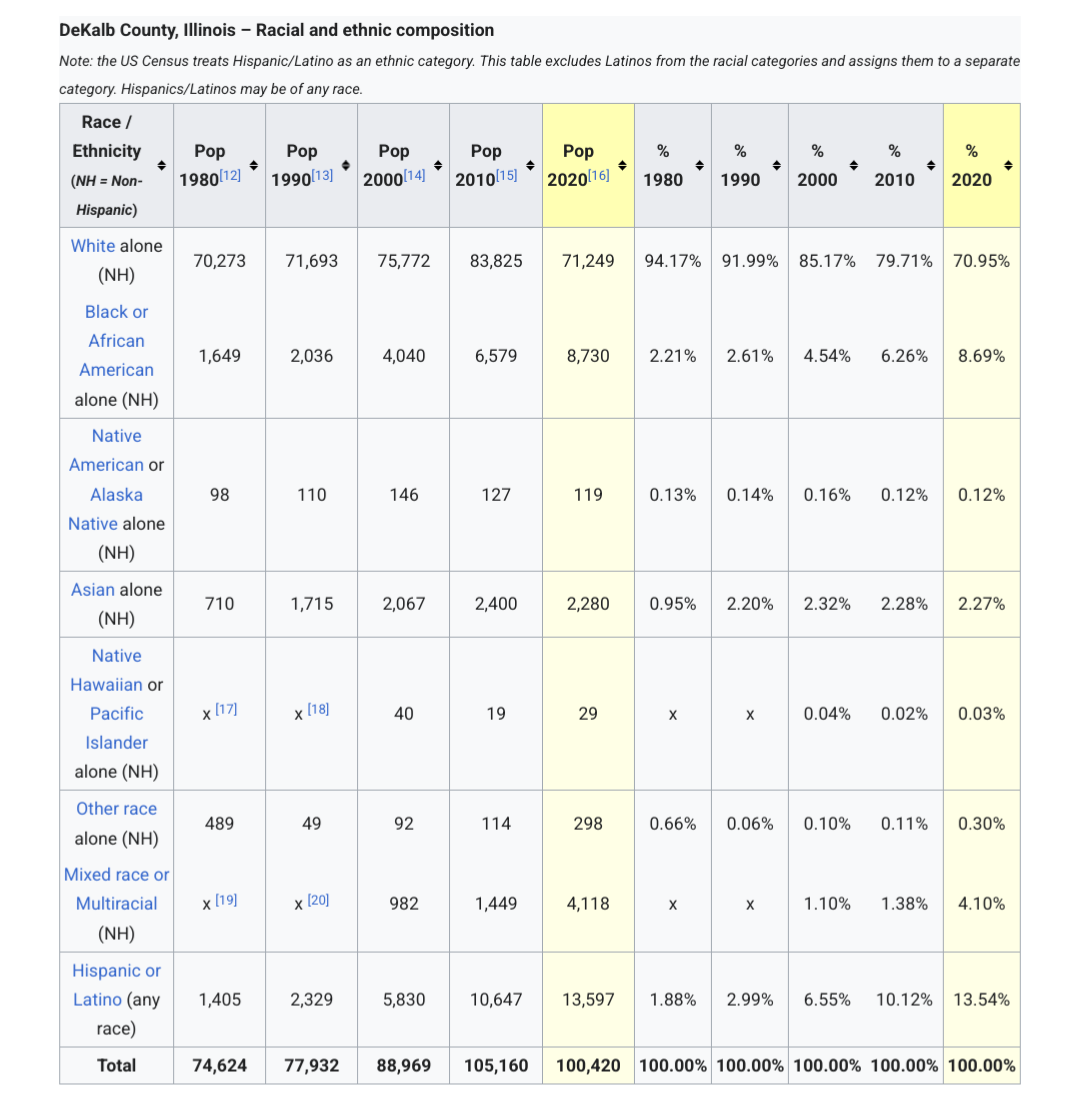1080x1104 pixels.
Task: Open the Native Hawaiian link
Action: pos(107,670)
